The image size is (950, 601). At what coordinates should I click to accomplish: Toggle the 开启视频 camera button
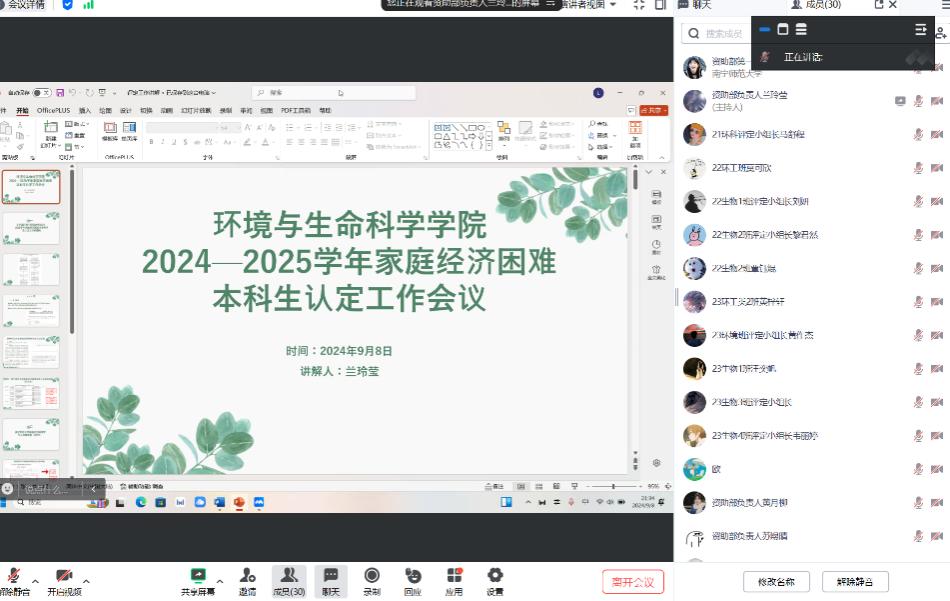click(x=64, y=578)
